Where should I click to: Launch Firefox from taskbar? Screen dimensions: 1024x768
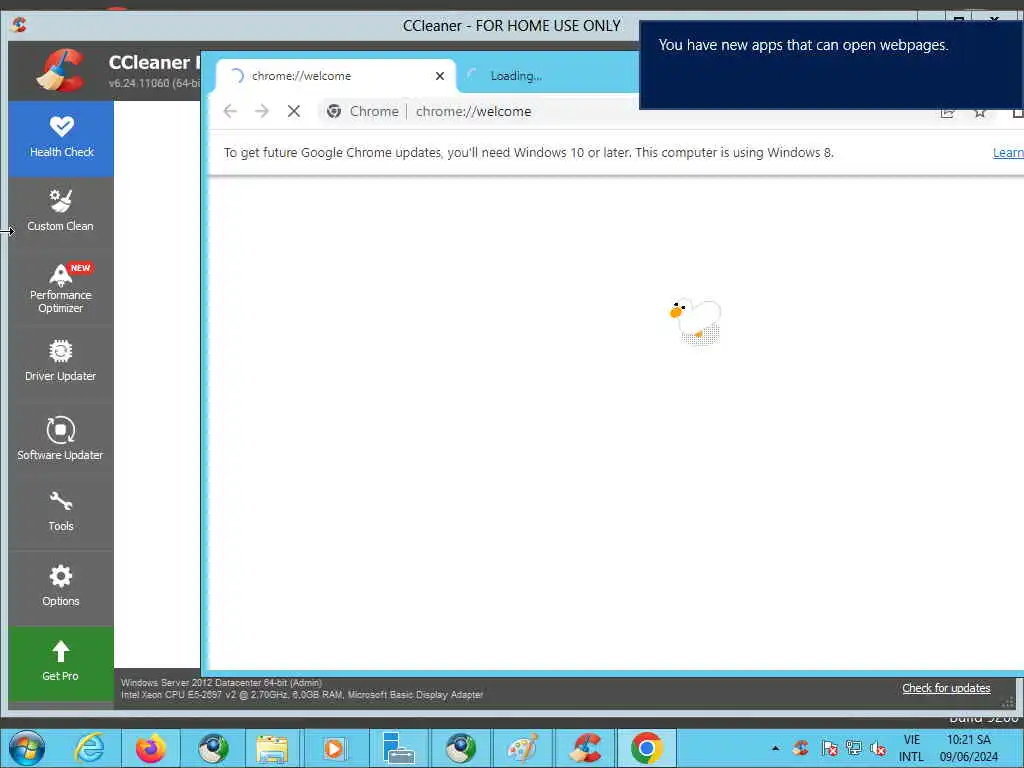151,748
